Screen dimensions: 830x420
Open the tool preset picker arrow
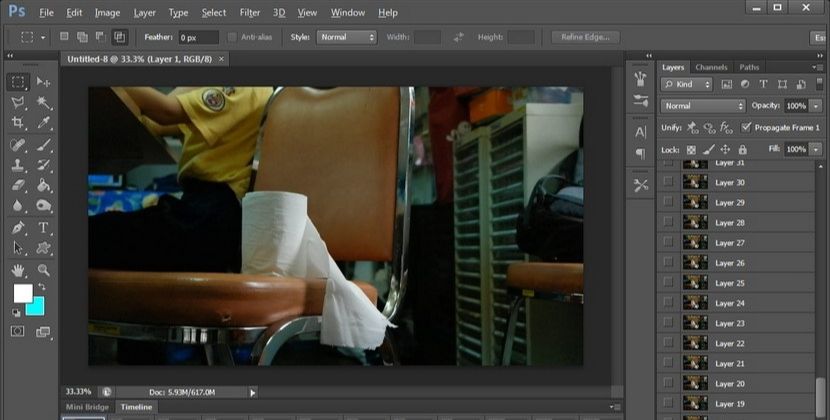[43, 38]
